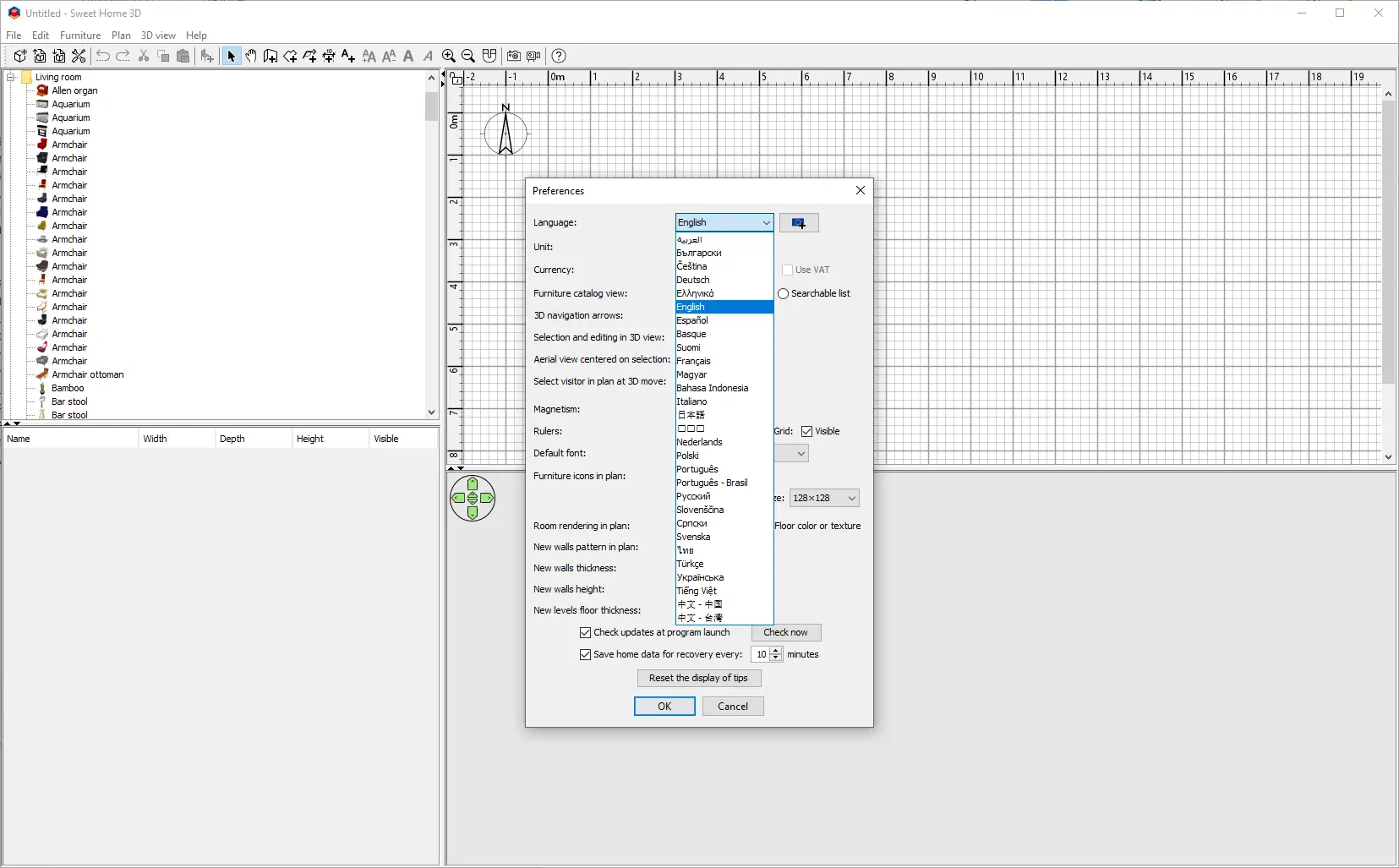The width and height of the screenshot is (1399, 868).
Task: Click the compass rose on the plan
Action: pos(505,131)
